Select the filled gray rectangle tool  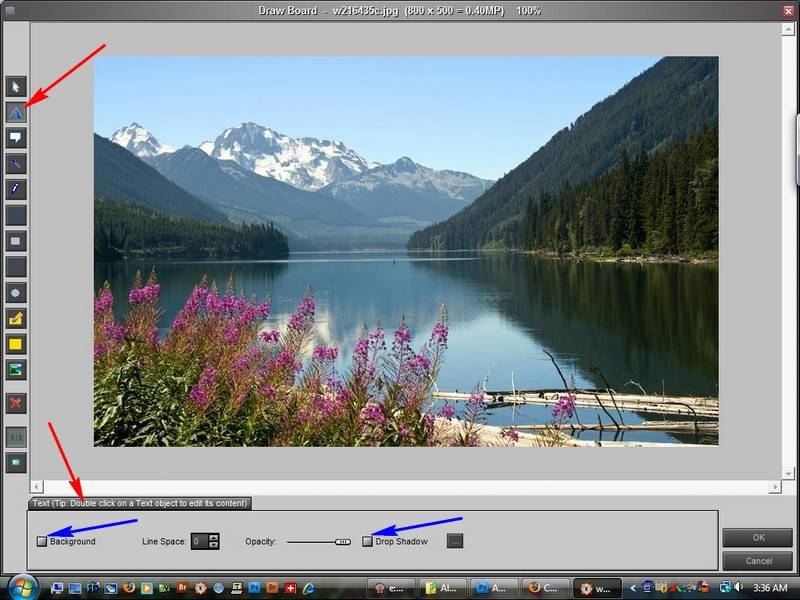[x=16, y=241]
